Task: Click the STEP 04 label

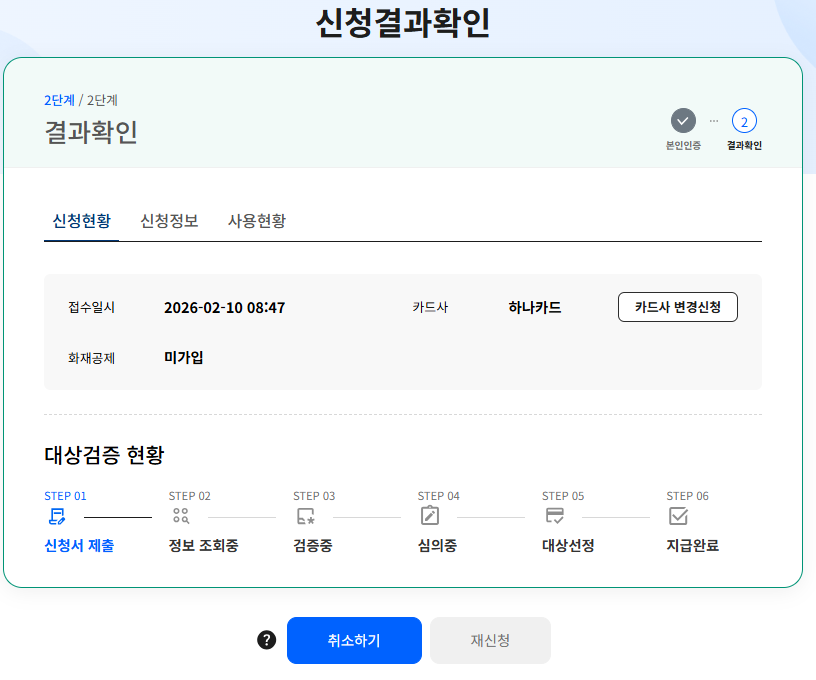Action: pyautogui.click(x=439, y=496)
